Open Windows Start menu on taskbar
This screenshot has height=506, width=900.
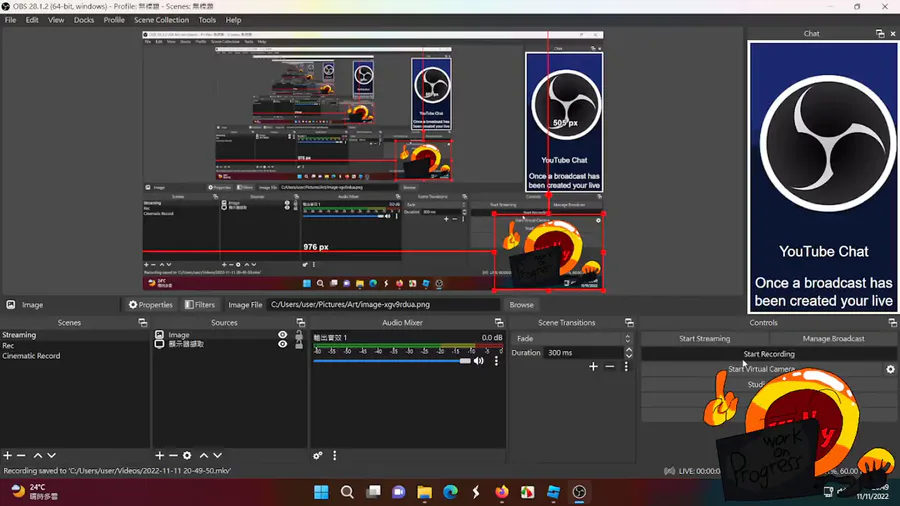pyautogui.click(x=321, y=492)
